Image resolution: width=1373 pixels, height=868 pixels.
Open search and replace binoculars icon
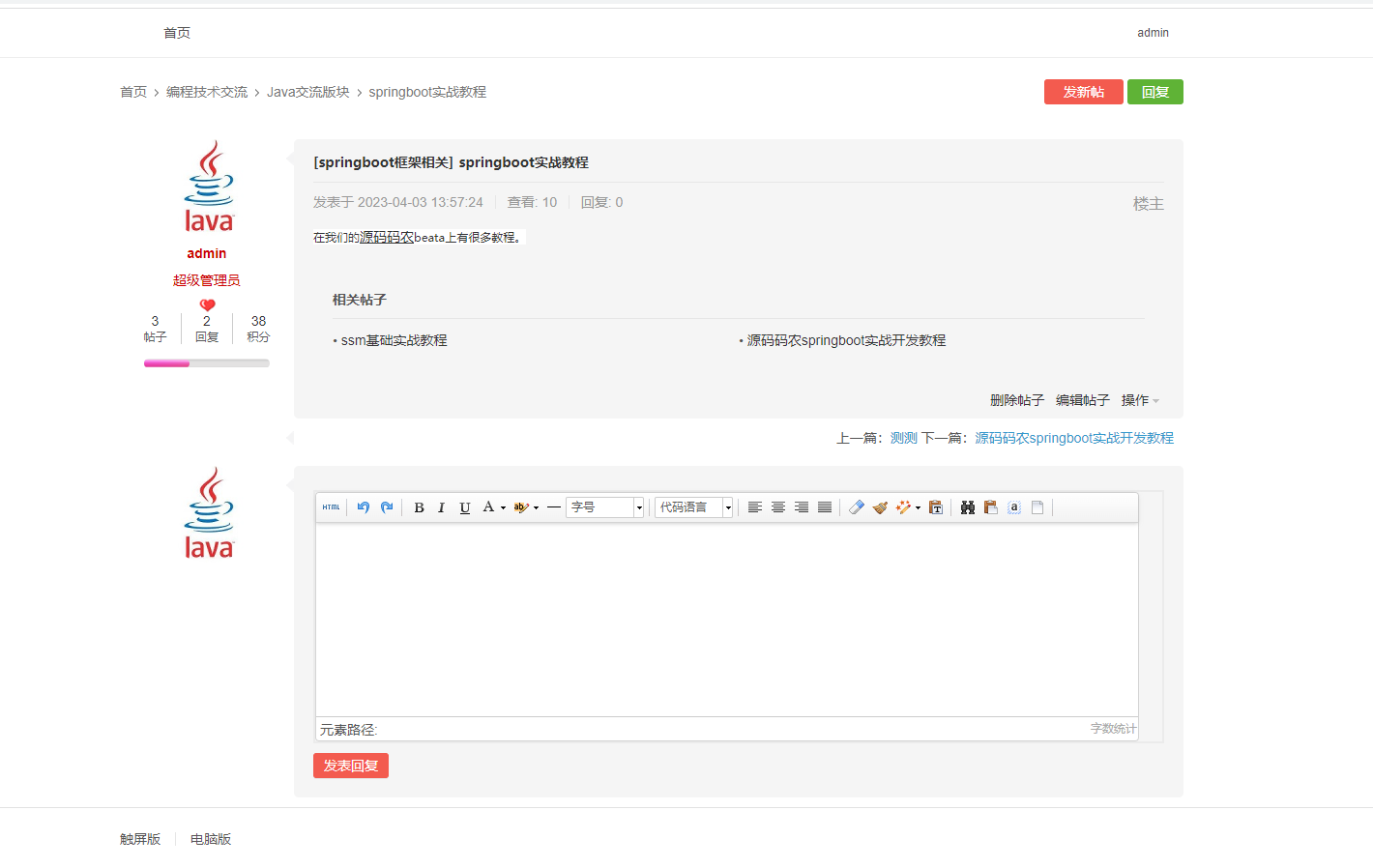pos(968,507)
